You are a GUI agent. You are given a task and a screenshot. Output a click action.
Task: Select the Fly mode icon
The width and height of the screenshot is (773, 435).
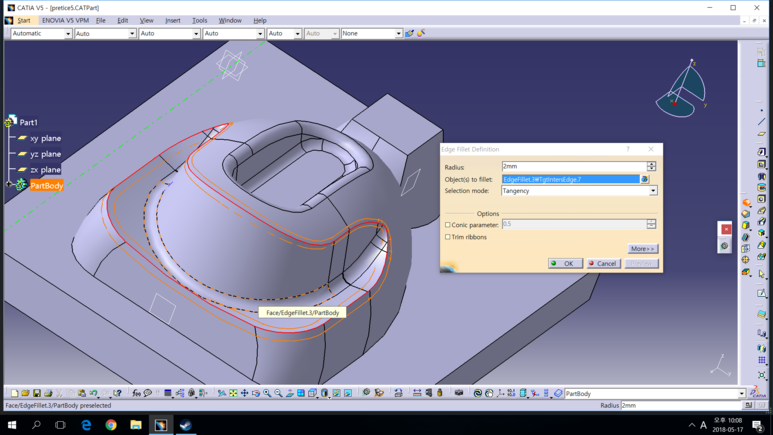[222, 393]
